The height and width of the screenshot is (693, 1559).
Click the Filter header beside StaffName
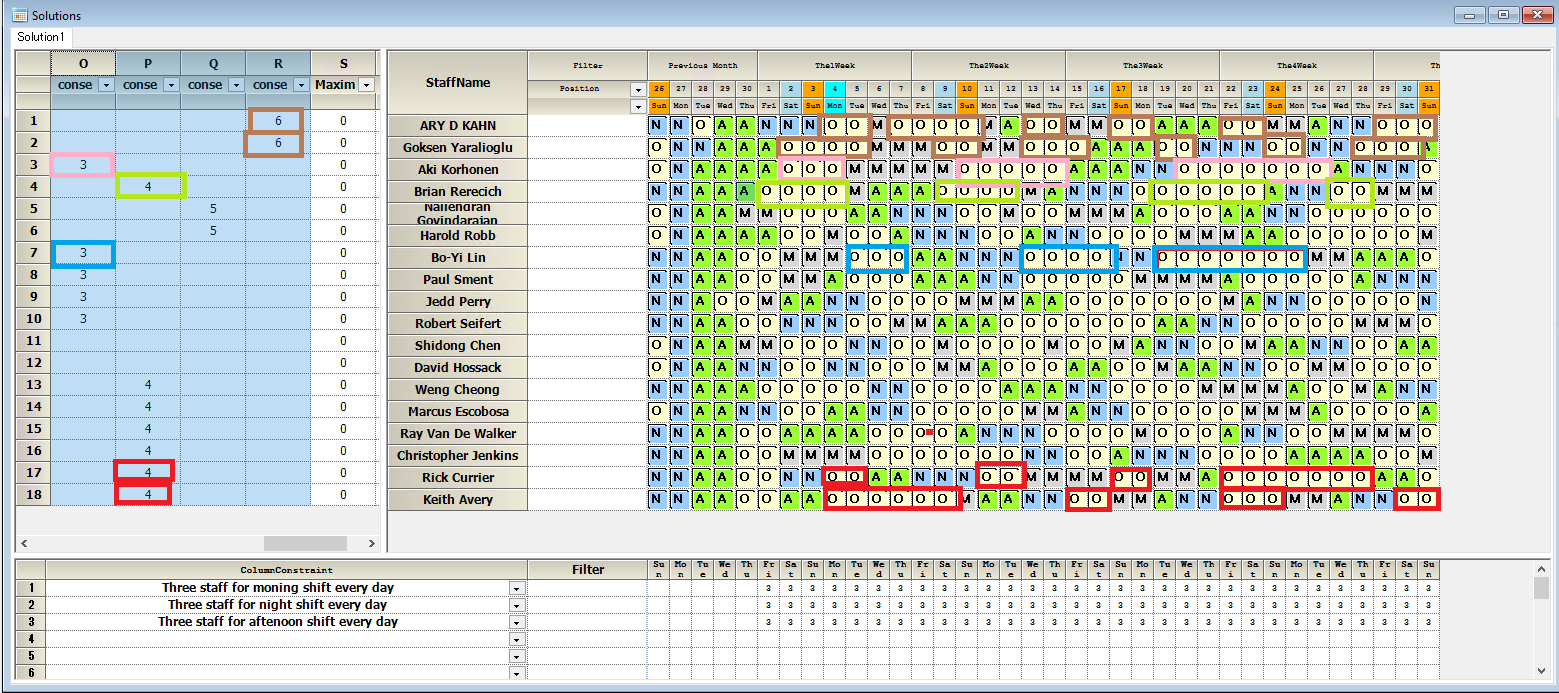pyautogui.click(x=588, y=66)
